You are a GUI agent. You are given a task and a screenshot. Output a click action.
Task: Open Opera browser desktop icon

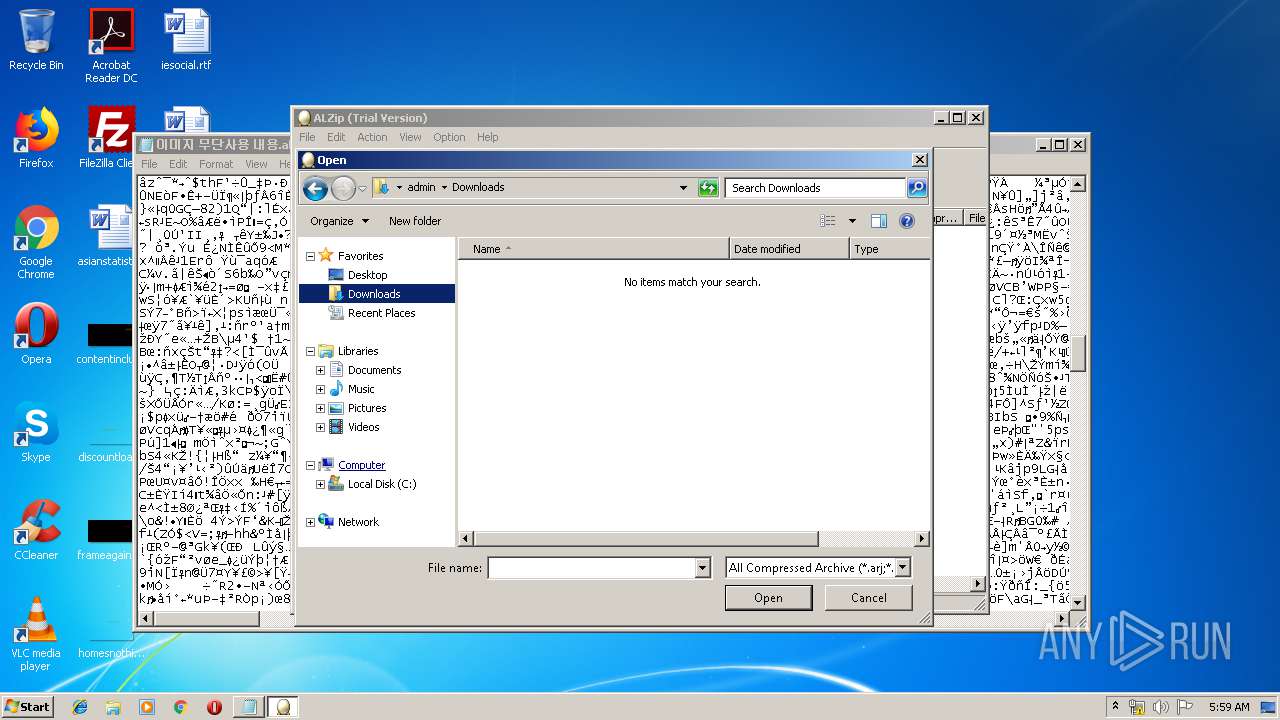[36, 334]
